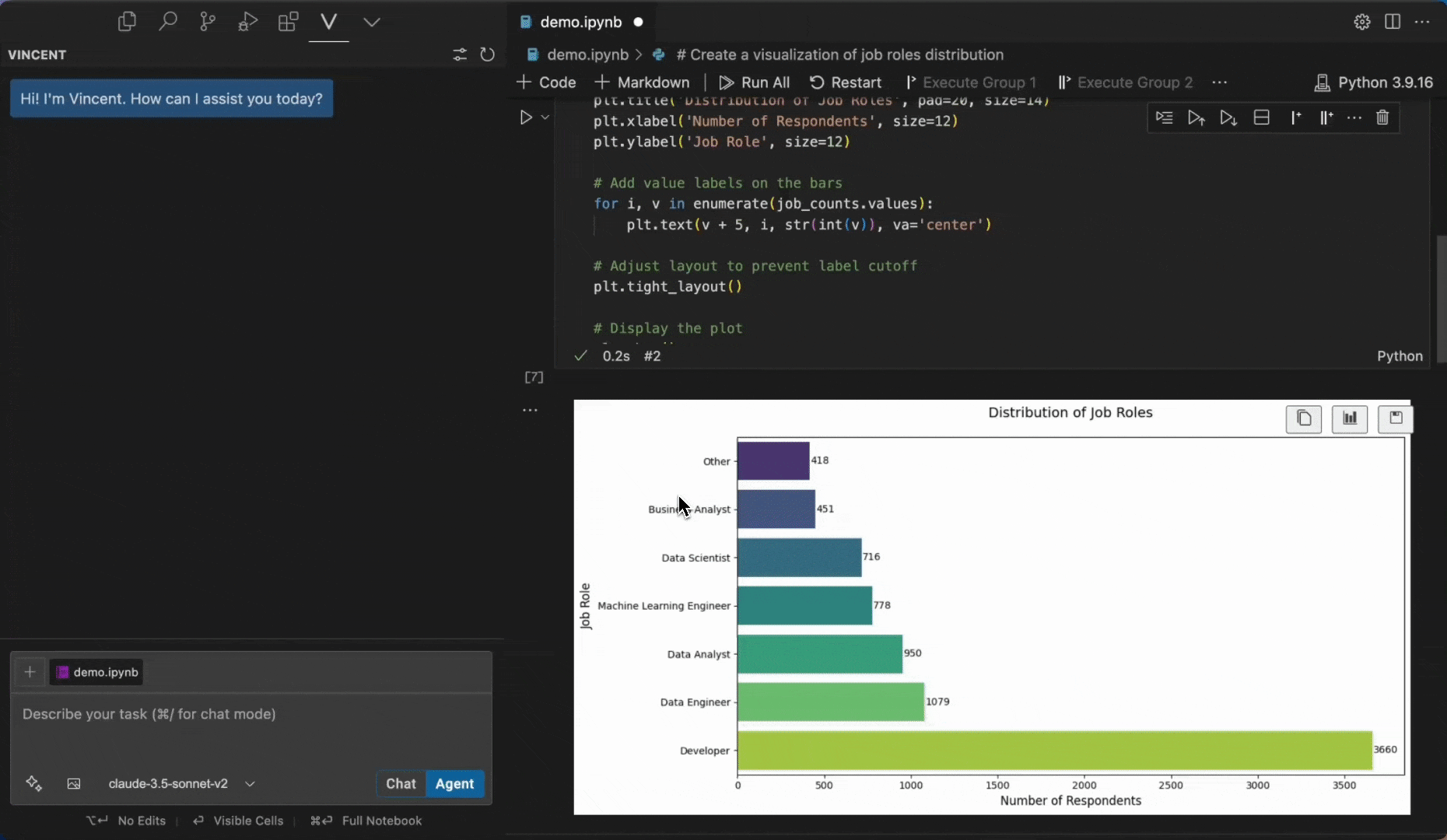Click the plt.tight_layout() code line

(x=667, y=287)
